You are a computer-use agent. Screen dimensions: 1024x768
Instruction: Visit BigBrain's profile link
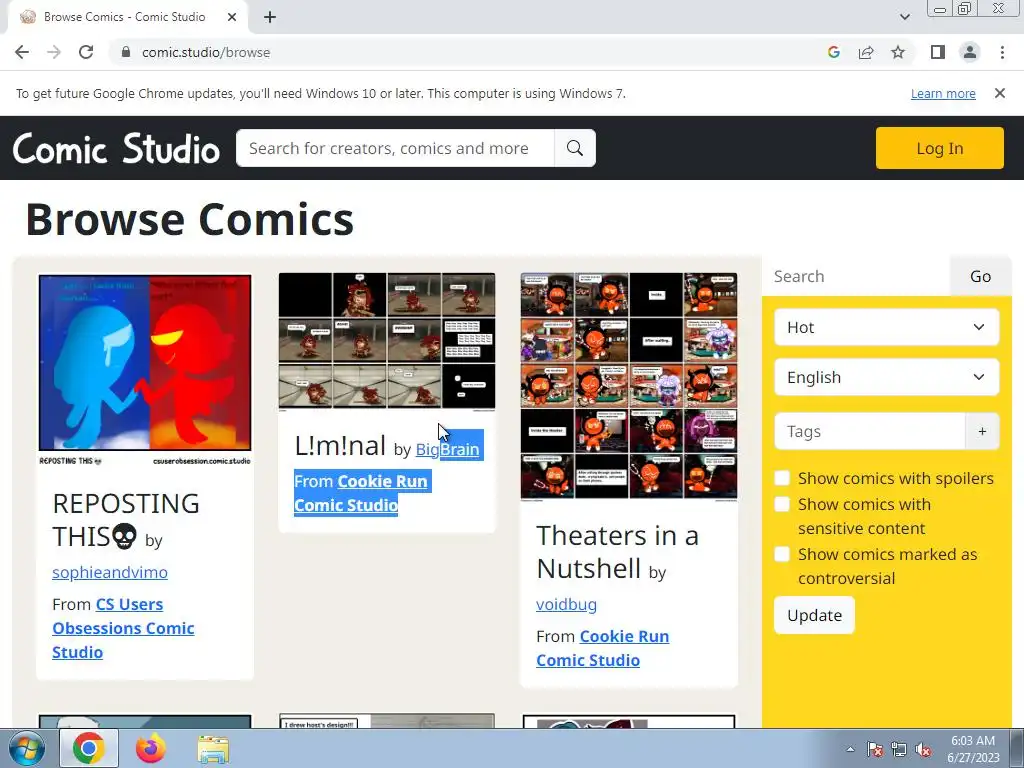447,449
